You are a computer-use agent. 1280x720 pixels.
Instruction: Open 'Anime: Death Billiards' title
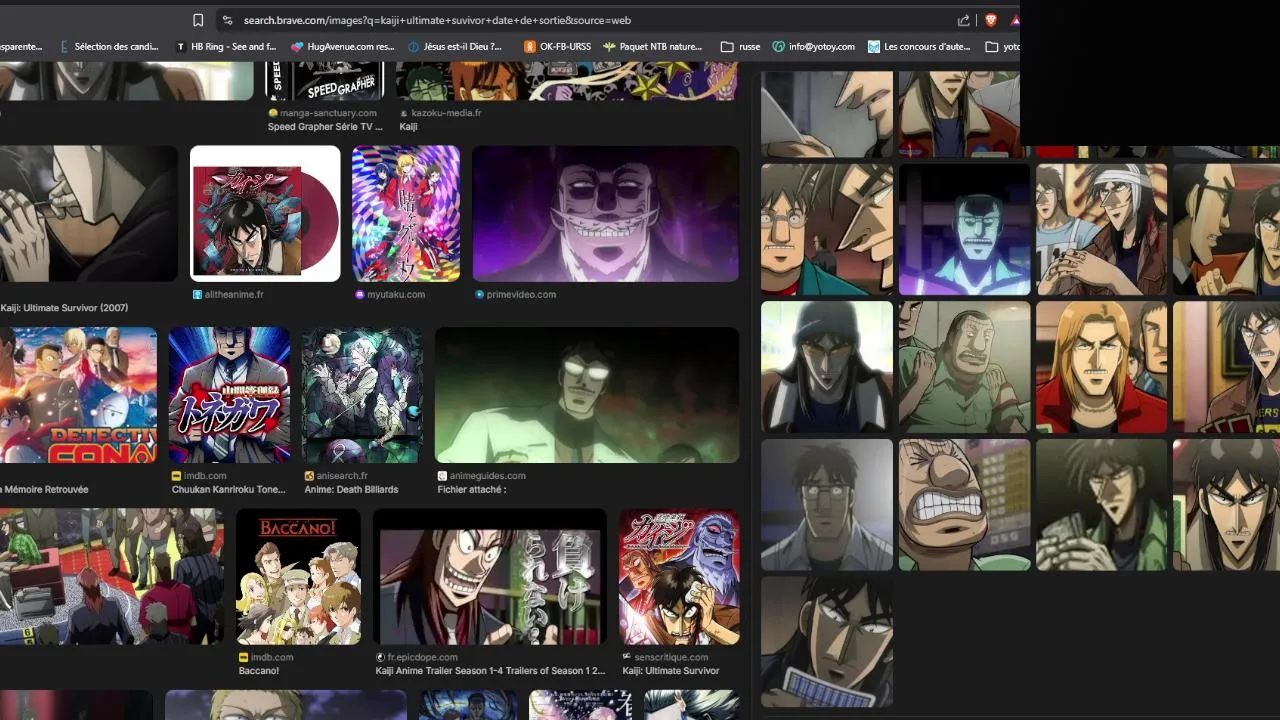click(351, 489)
